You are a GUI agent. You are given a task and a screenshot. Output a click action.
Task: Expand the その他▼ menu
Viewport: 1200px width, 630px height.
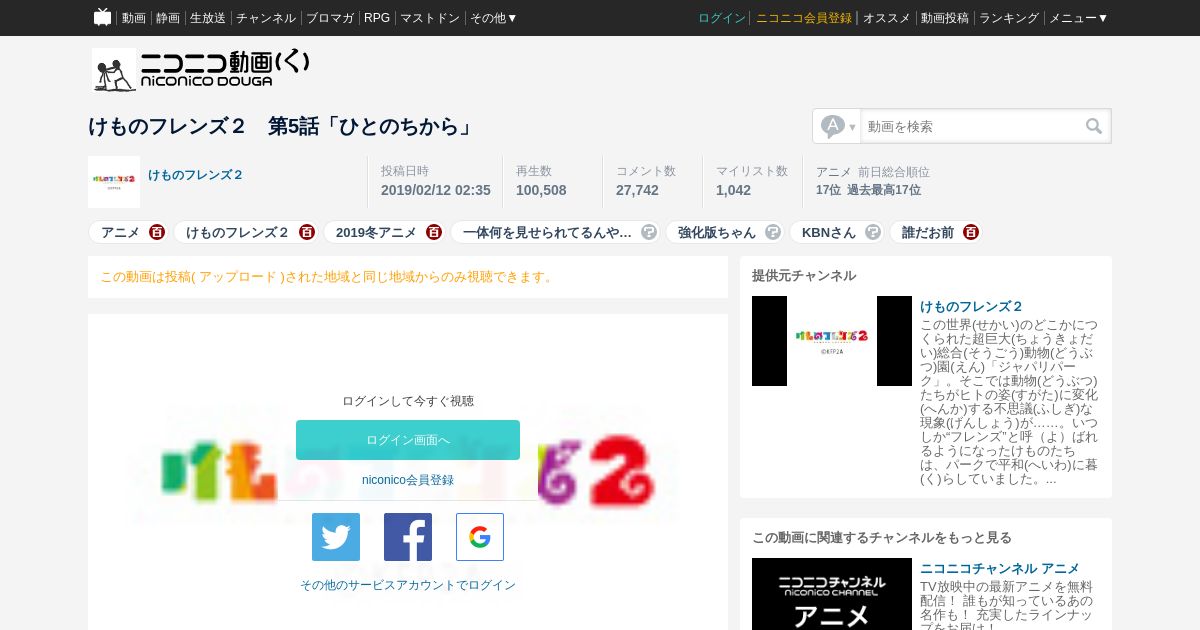coord(494,18)
